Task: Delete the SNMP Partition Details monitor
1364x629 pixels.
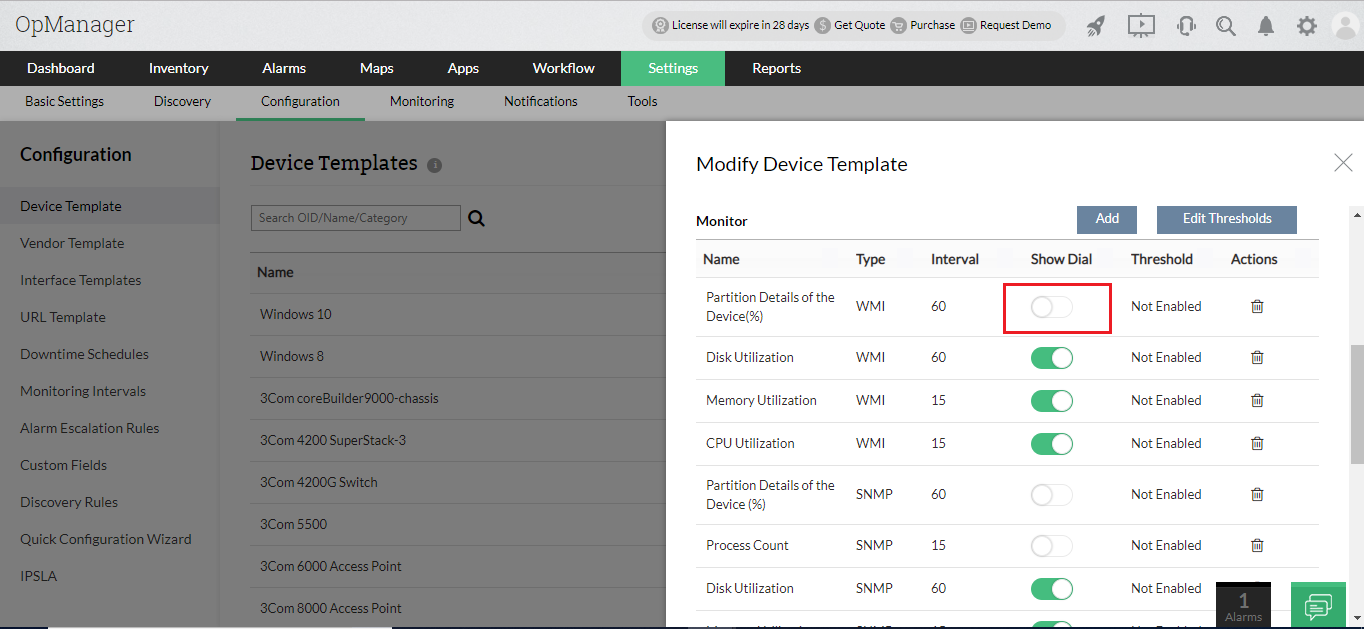Action: click(x=1257, y=495)
